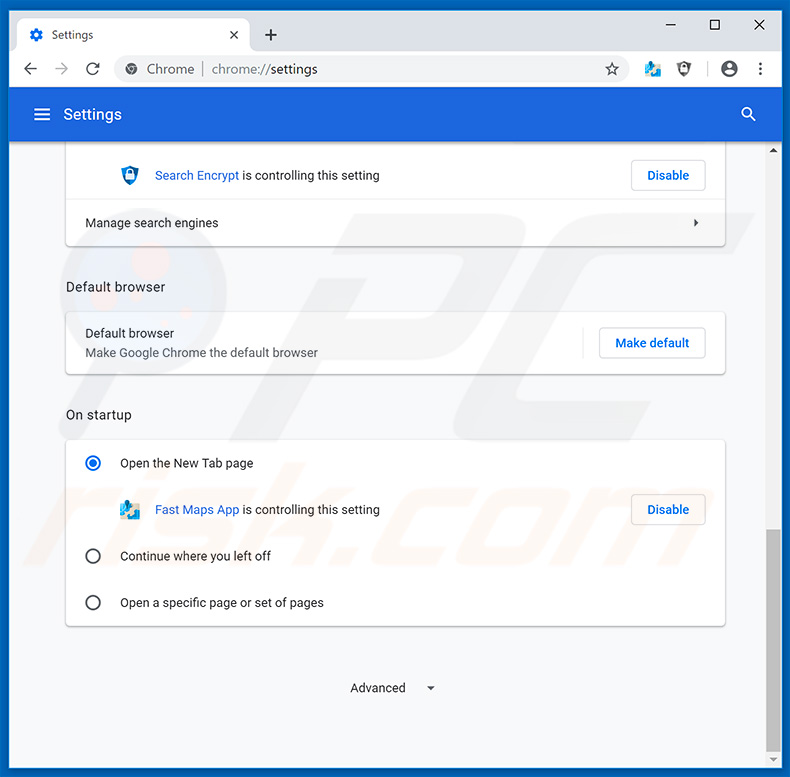Open the Search Encrypt shield extension in toolbar

[x=684, y=69]
